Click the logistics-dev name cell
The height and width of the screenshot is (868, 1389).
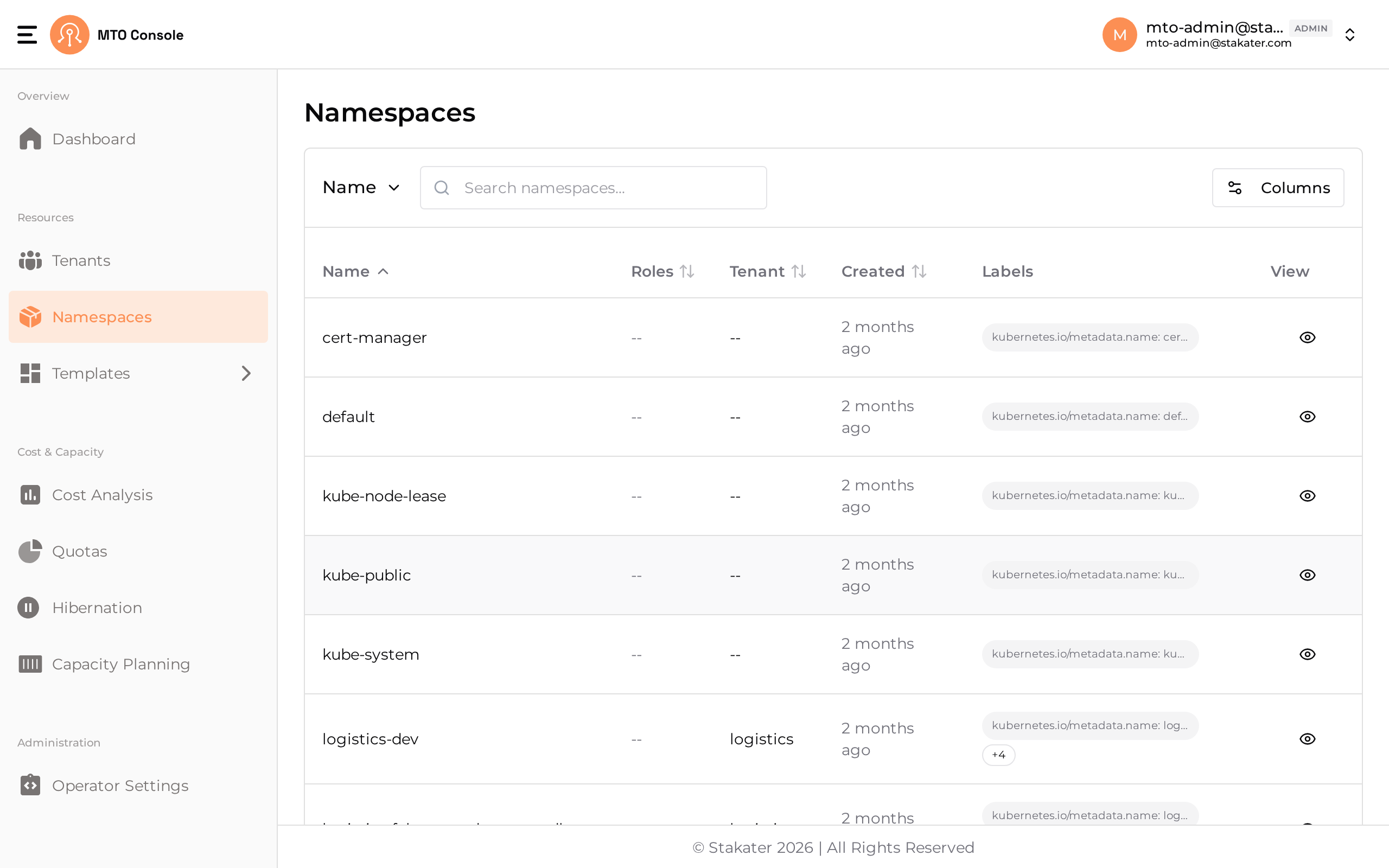pyautogui.click(x=370, y=739)
